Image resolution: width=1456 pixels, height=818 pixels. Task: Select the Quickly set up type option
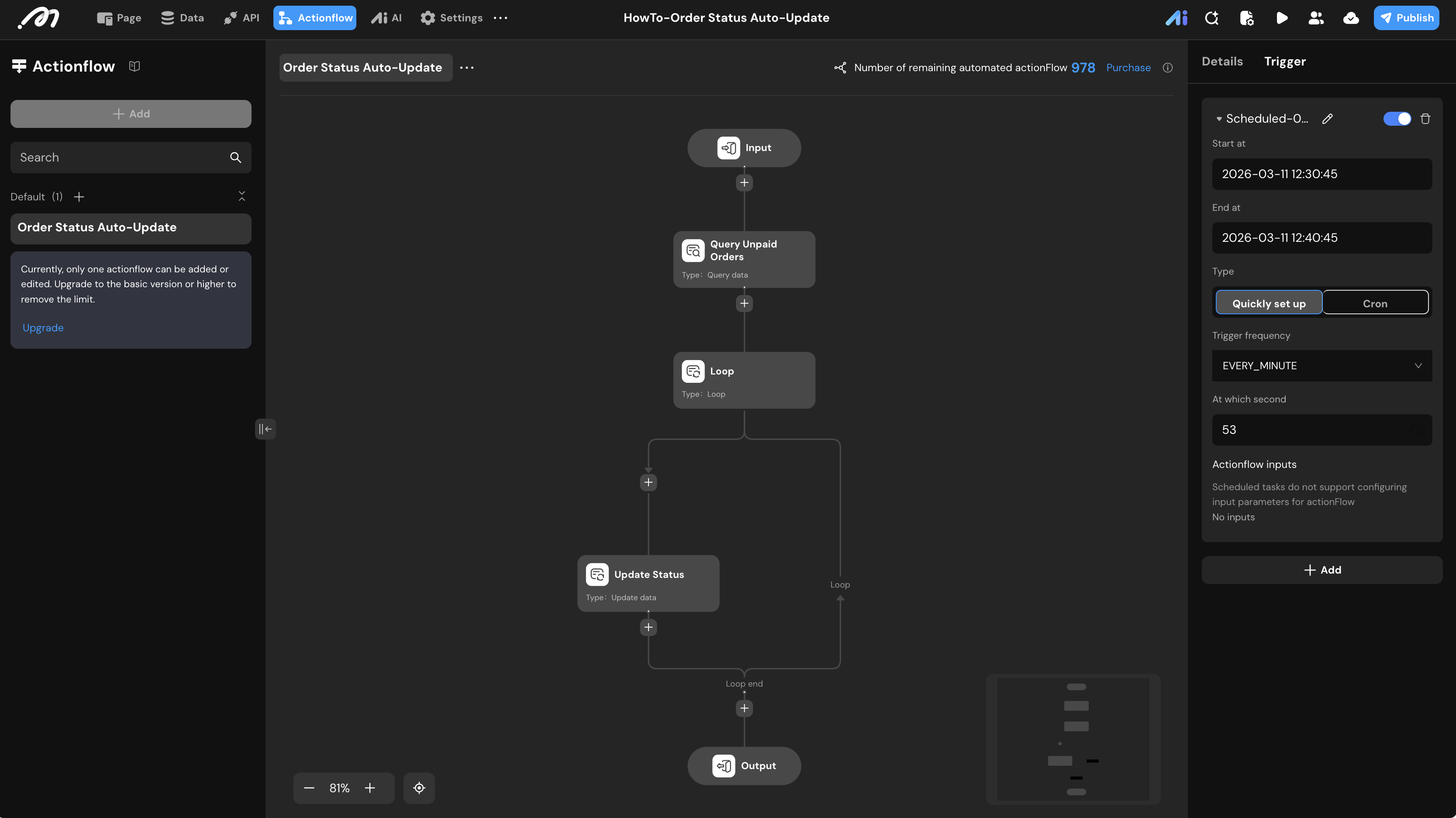[1268, 303]
